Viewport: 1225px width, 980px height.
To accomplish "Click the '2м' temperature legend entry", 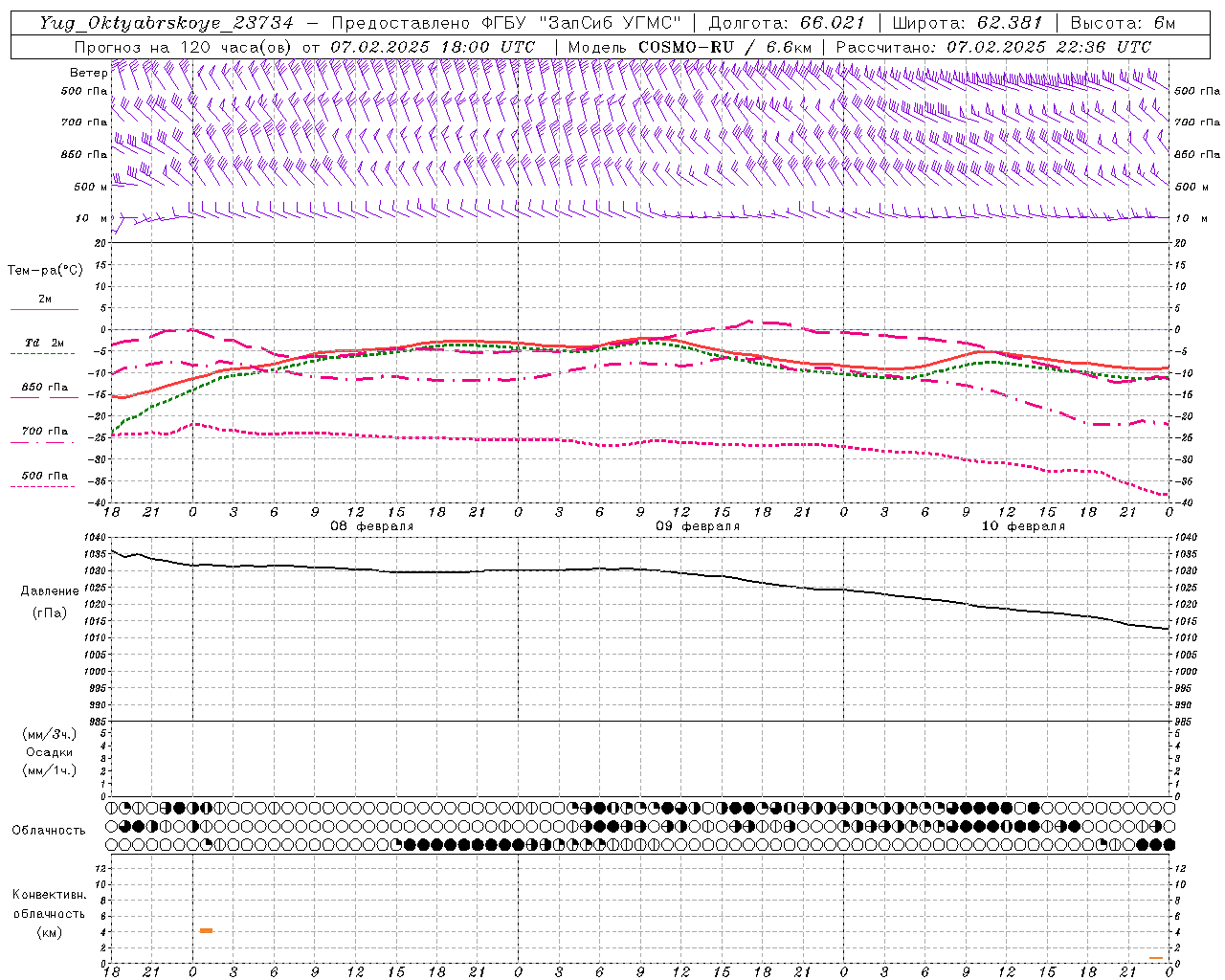I will 45,300.
